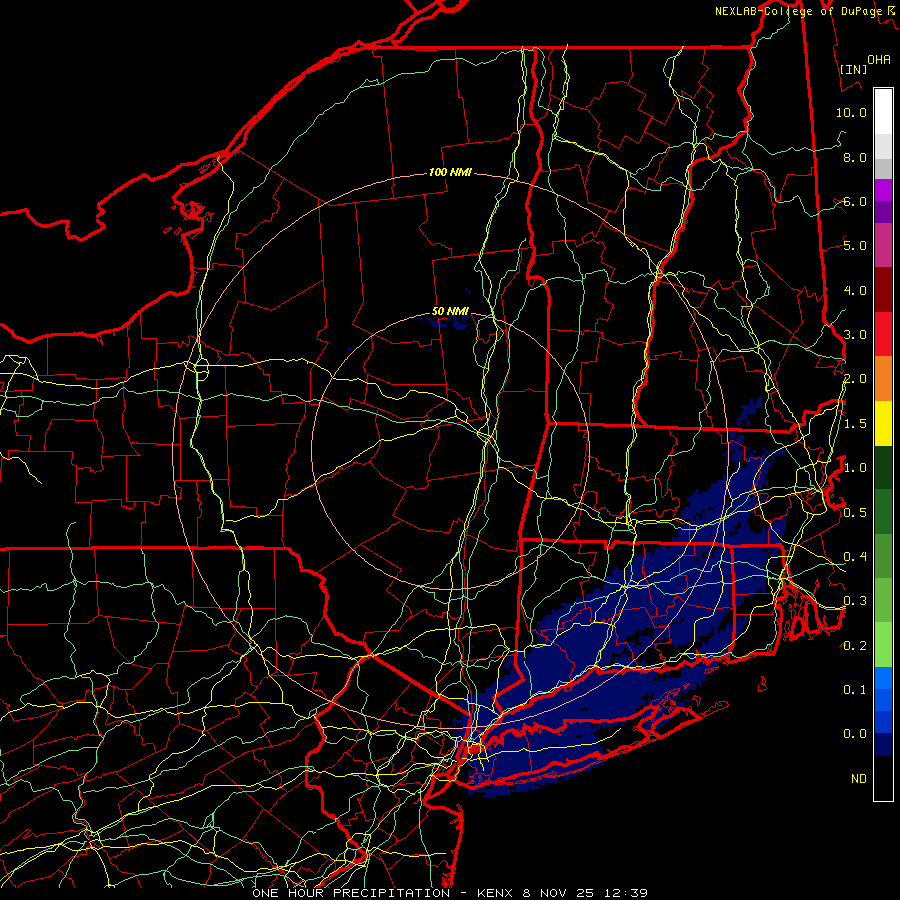Click the OHA product code label
Screen dimensions: 900x900
879,59
